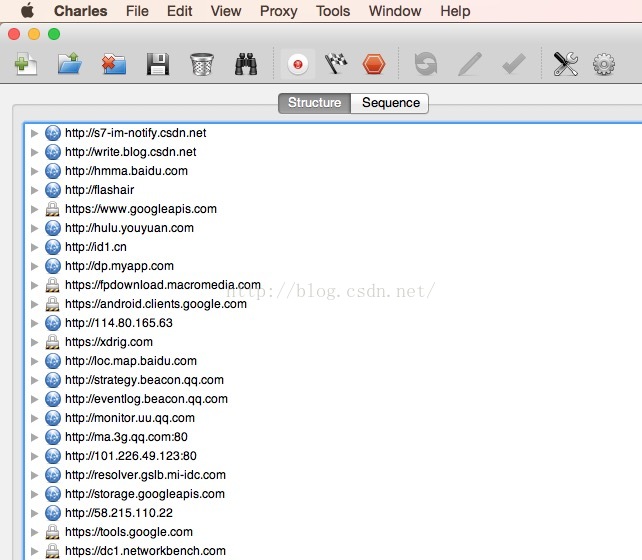Select the http://ma.3g.qq.com:80 row

coord(333,437)
